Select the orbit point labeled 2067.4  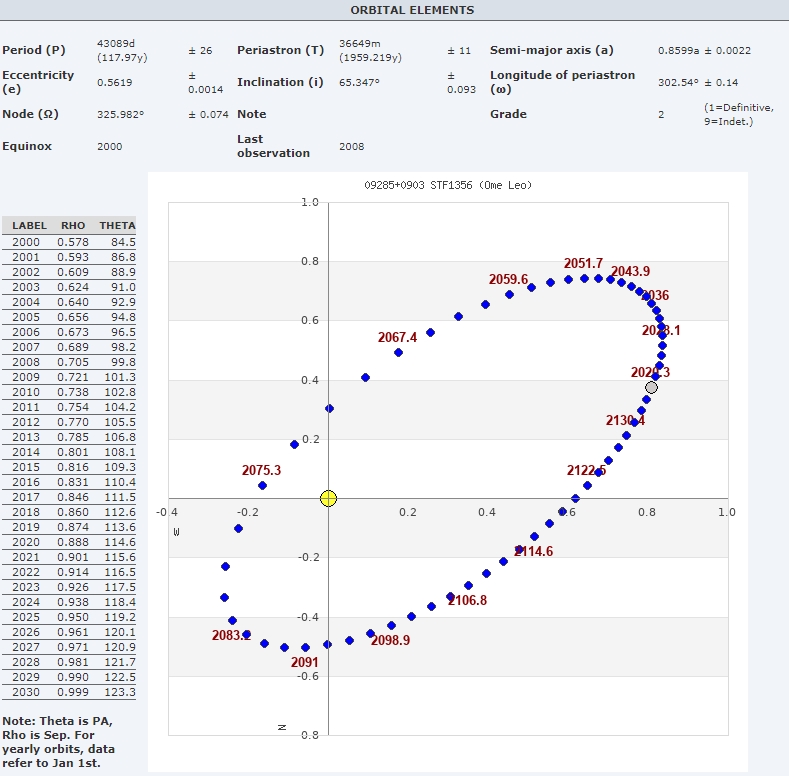click(398, 352)
